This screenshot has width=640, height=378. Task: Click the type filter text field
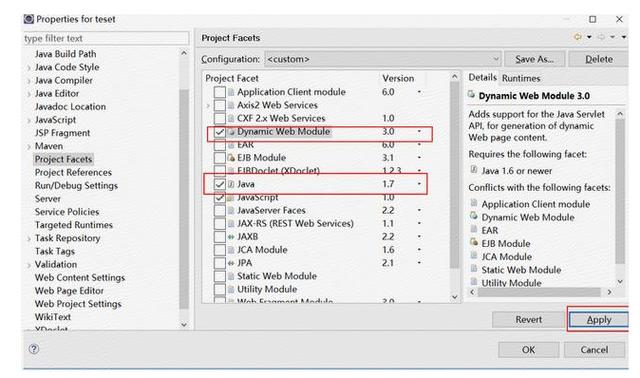(x=106, y=38)
